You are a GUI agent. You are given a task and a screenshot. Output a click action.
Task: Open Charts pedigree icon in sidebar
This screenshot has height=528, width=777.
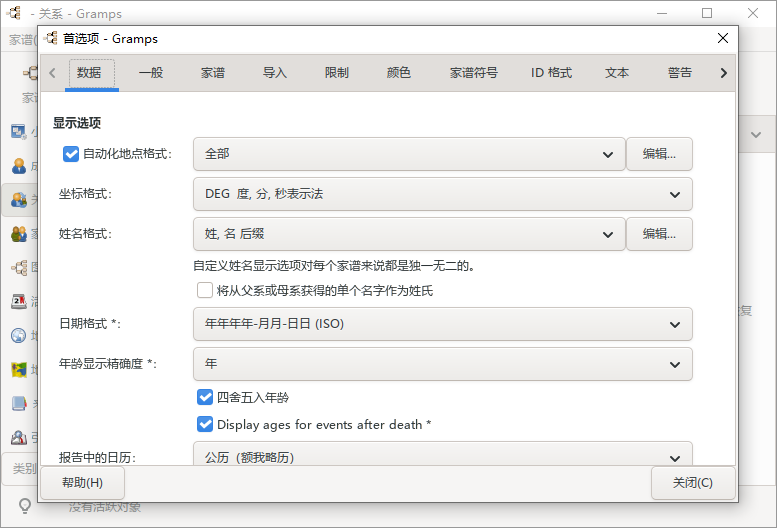18,267
